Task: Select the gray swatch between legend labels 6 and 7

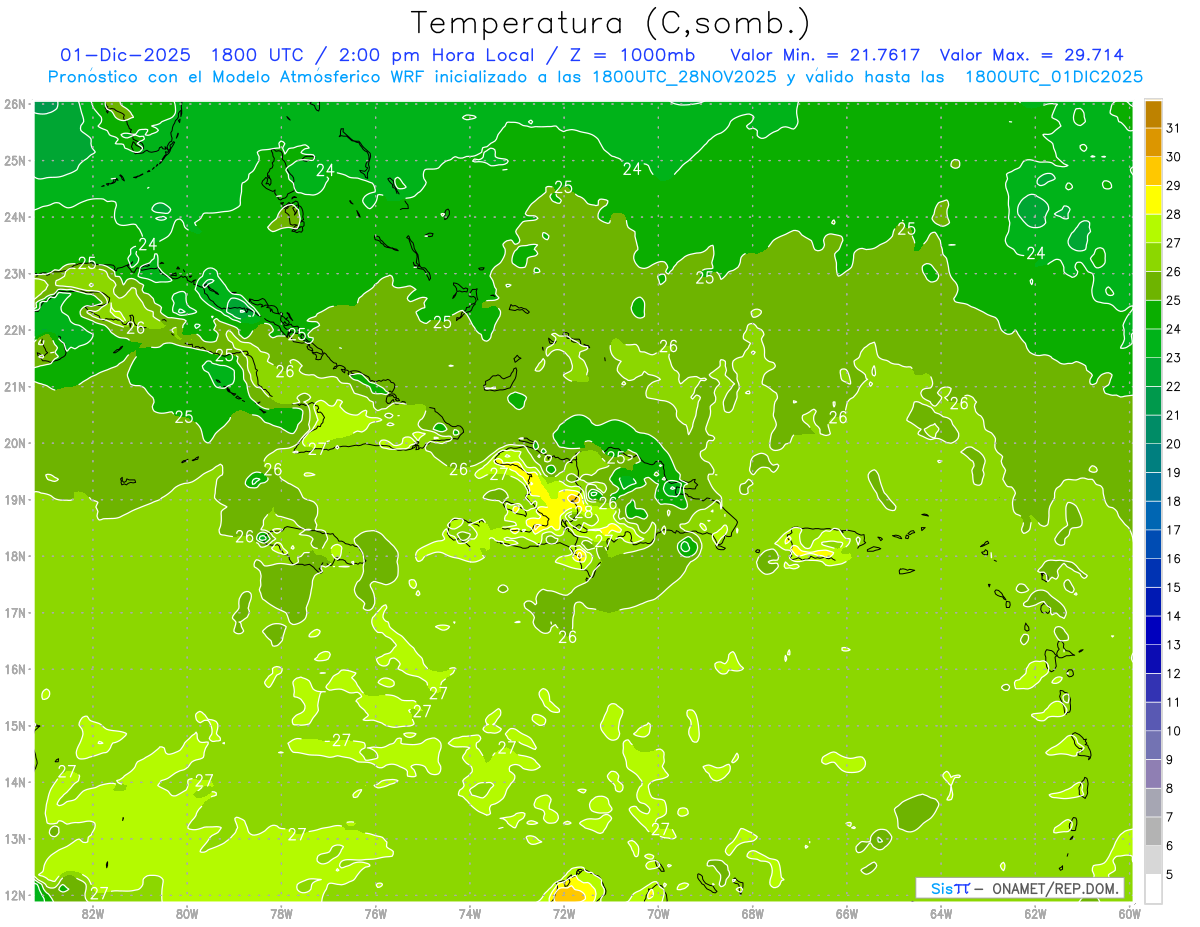Action: click(x=1154, y=831)
